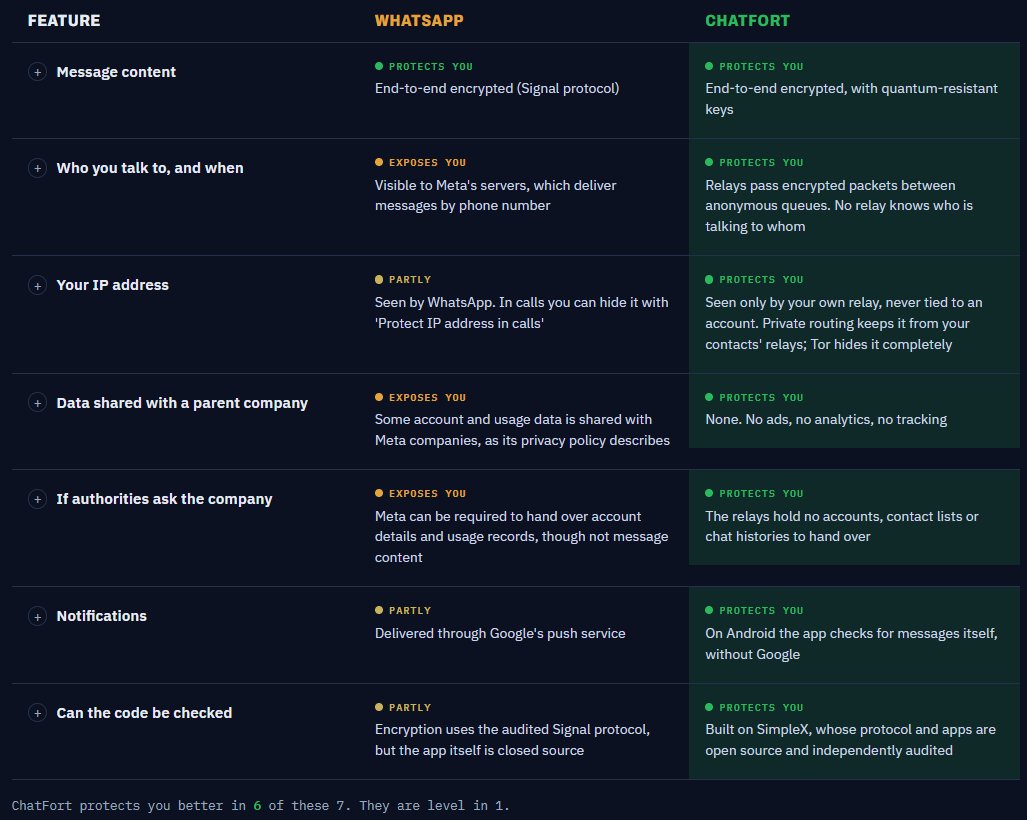This screenshot has height=820, width=1027.
Task: Click green PROTECTS YOU dot in WhatsApp Message content
Action: coord(379,66)
